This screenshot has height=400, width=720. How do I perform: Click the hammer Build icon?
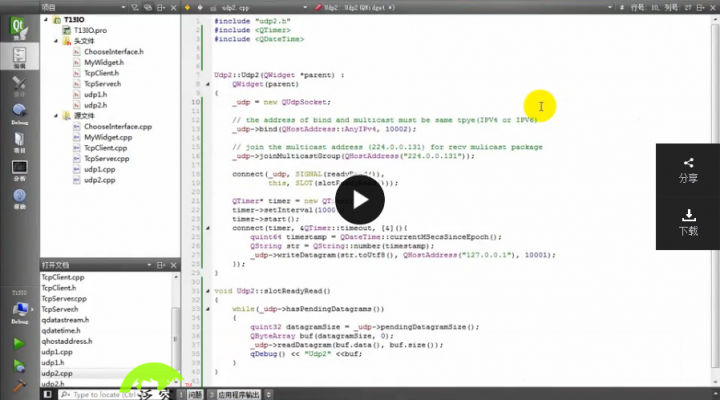[x=18, y=386]
